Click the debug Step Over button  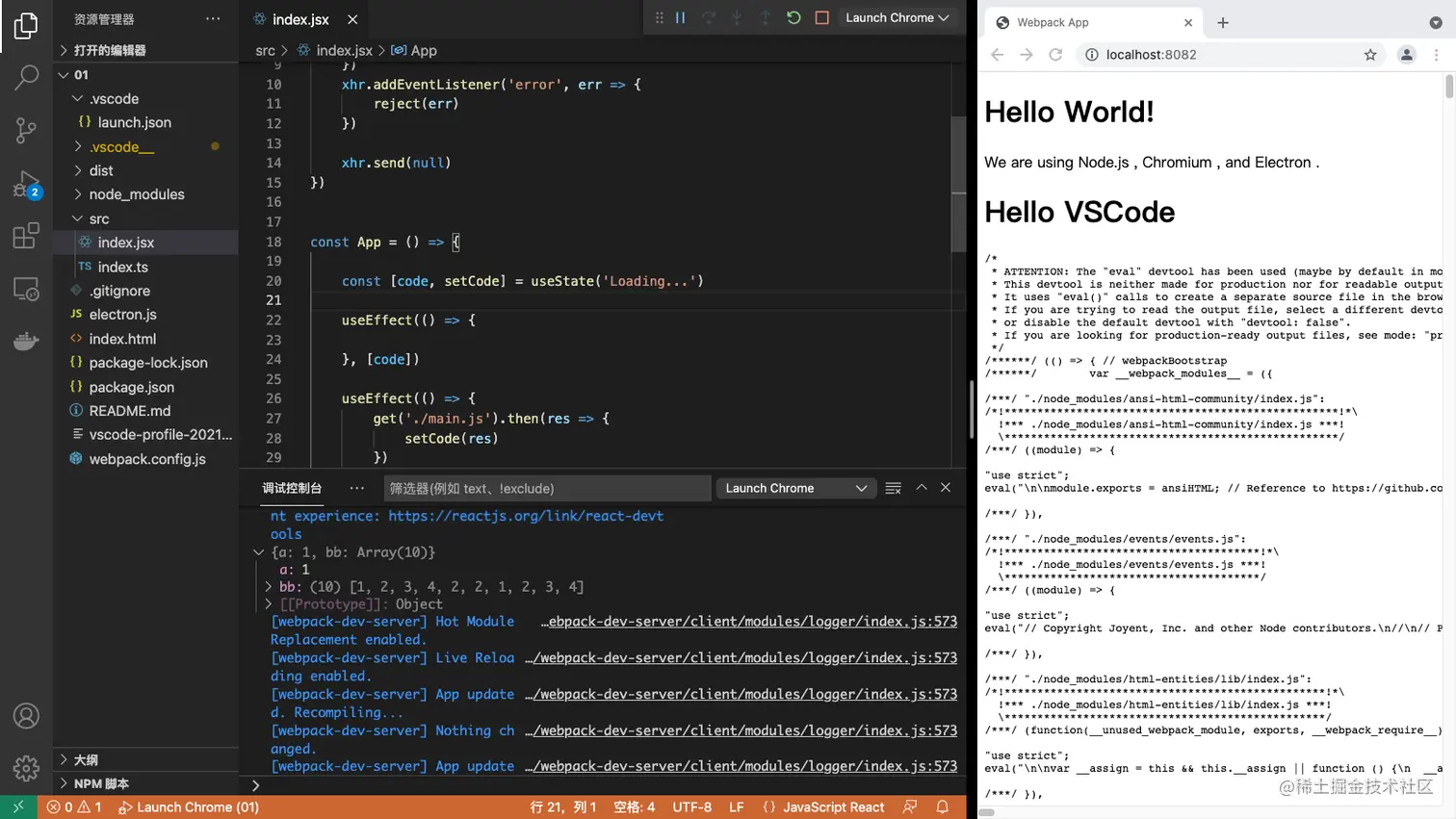(x=709, y=18)
